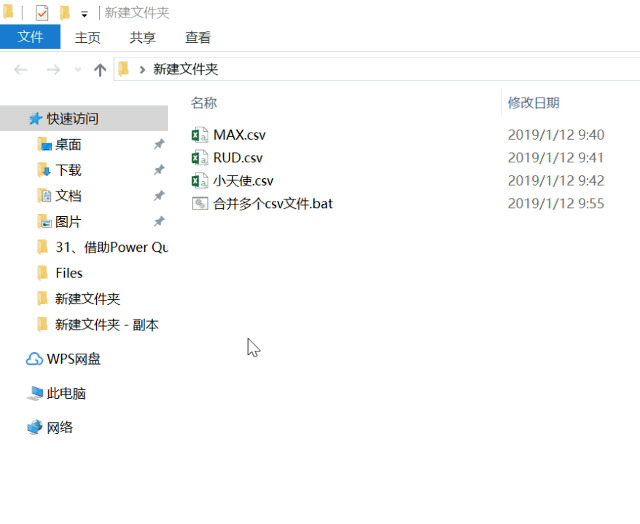
Task: Click the folder icon beside Files
Action: (42, 273)
